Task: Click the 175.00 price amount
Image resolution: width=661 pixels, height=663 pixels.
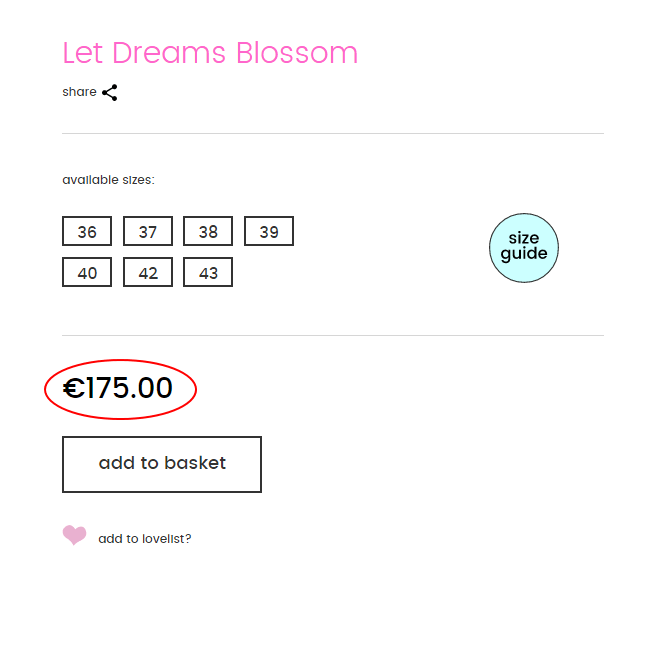Action: pos(130,388)
